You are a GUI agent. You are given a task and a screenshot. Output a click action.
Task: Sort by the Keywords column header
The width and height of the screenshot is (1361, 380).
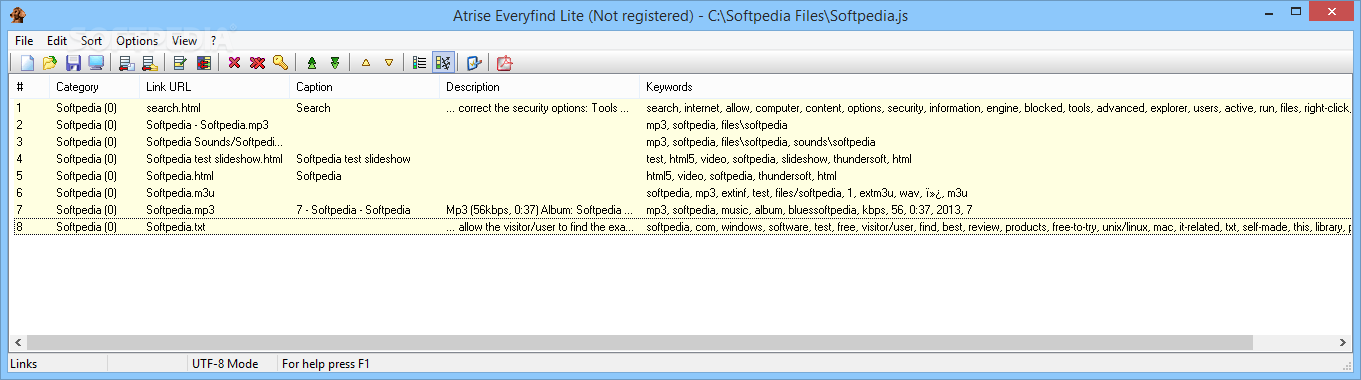click(x=995, y=87)
